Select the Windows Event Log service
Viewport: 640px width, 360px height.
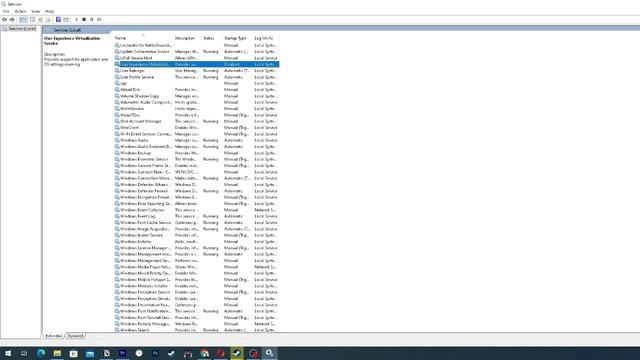[197, 216]
